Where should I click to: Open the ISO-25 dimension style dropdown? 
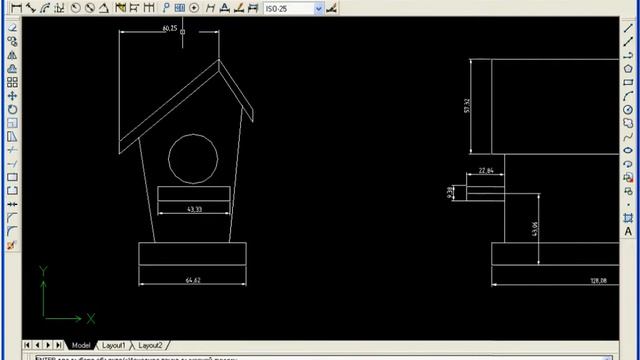click(x=319, y=9)
